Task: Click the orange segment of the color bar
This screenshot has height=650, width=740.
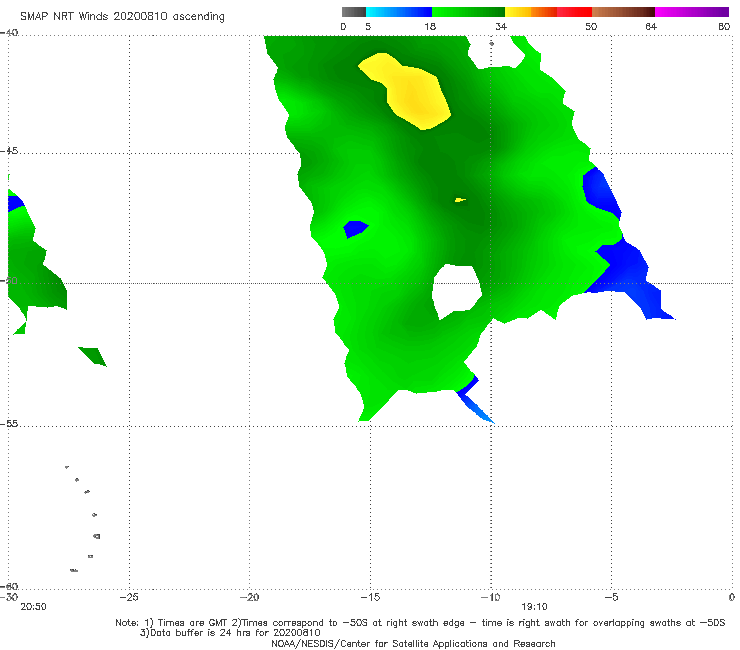Action: (544, 12)
